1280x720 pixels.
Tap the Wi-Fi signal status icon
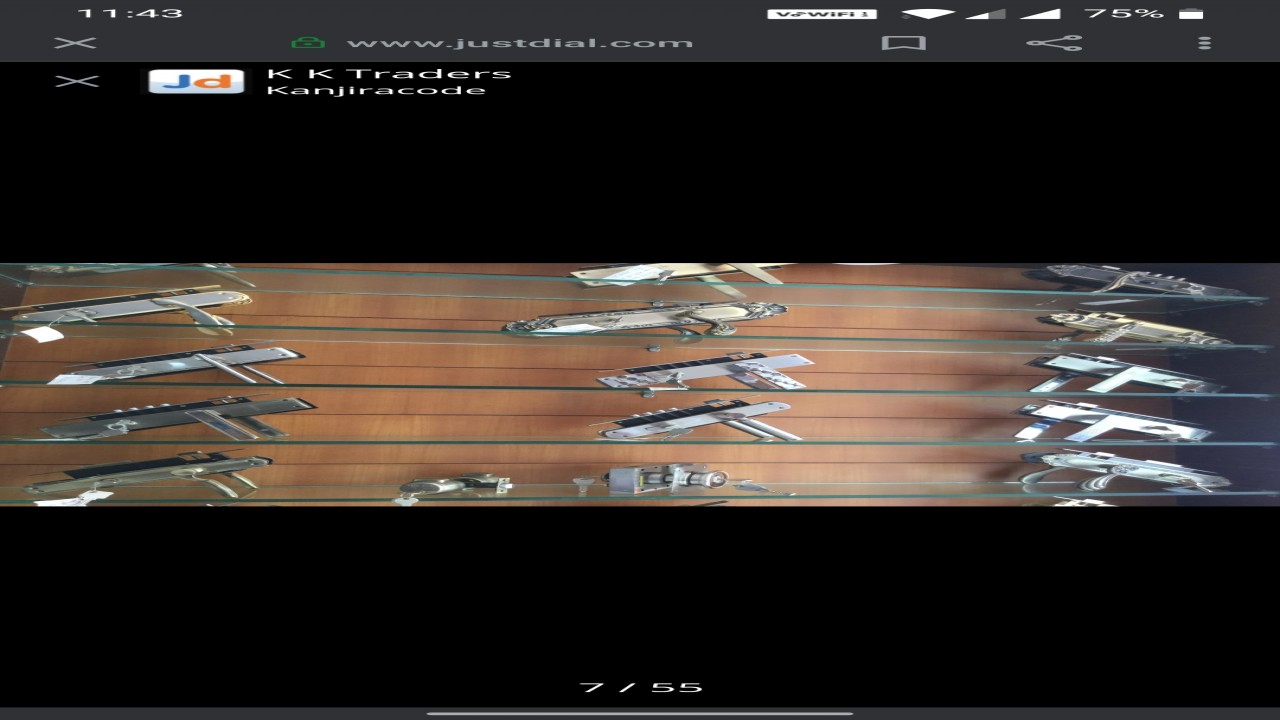927,13
